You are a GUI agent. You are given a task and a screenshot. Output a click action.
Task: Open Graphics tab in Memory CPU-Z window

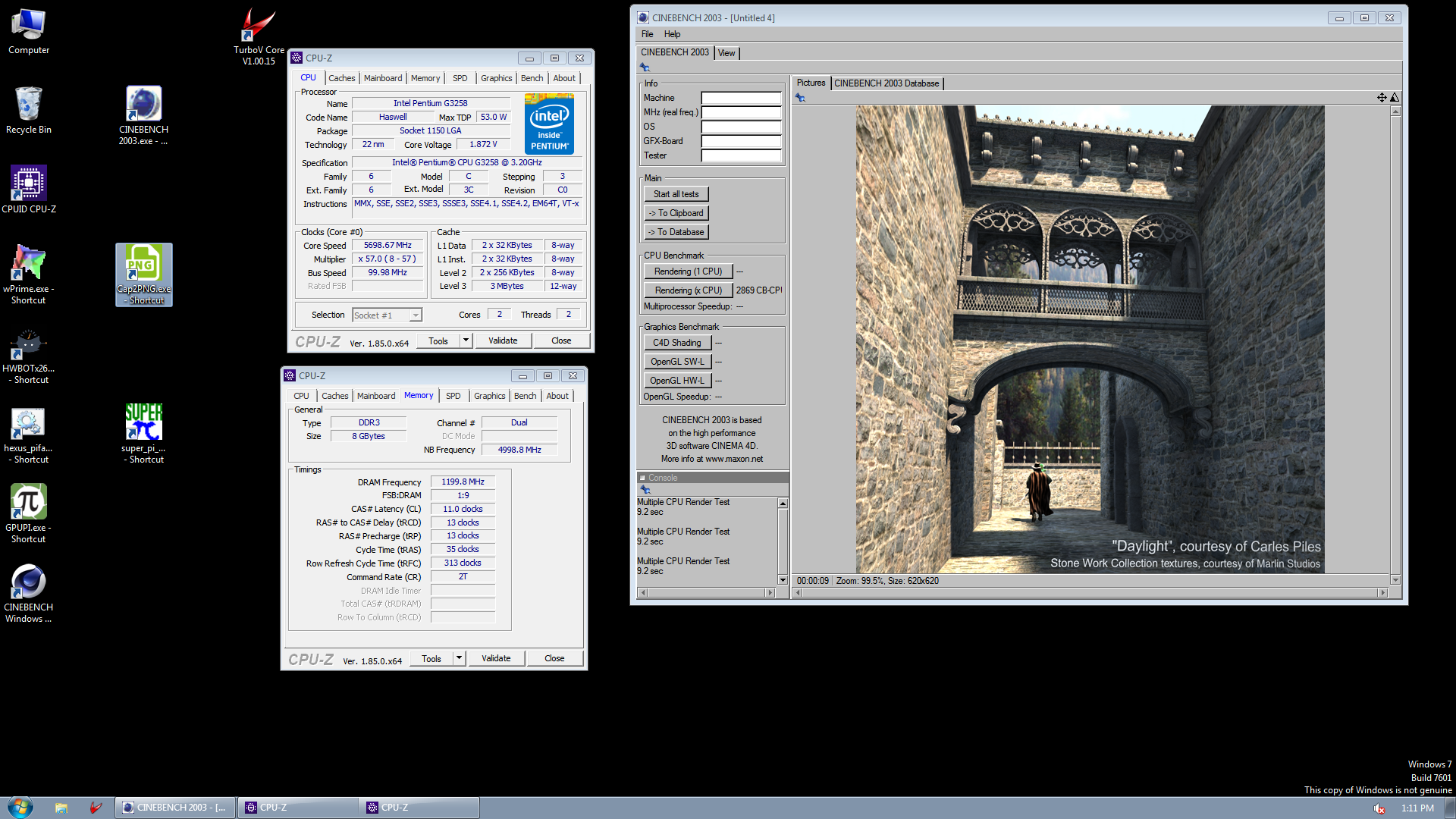click(x=489, y=396)
